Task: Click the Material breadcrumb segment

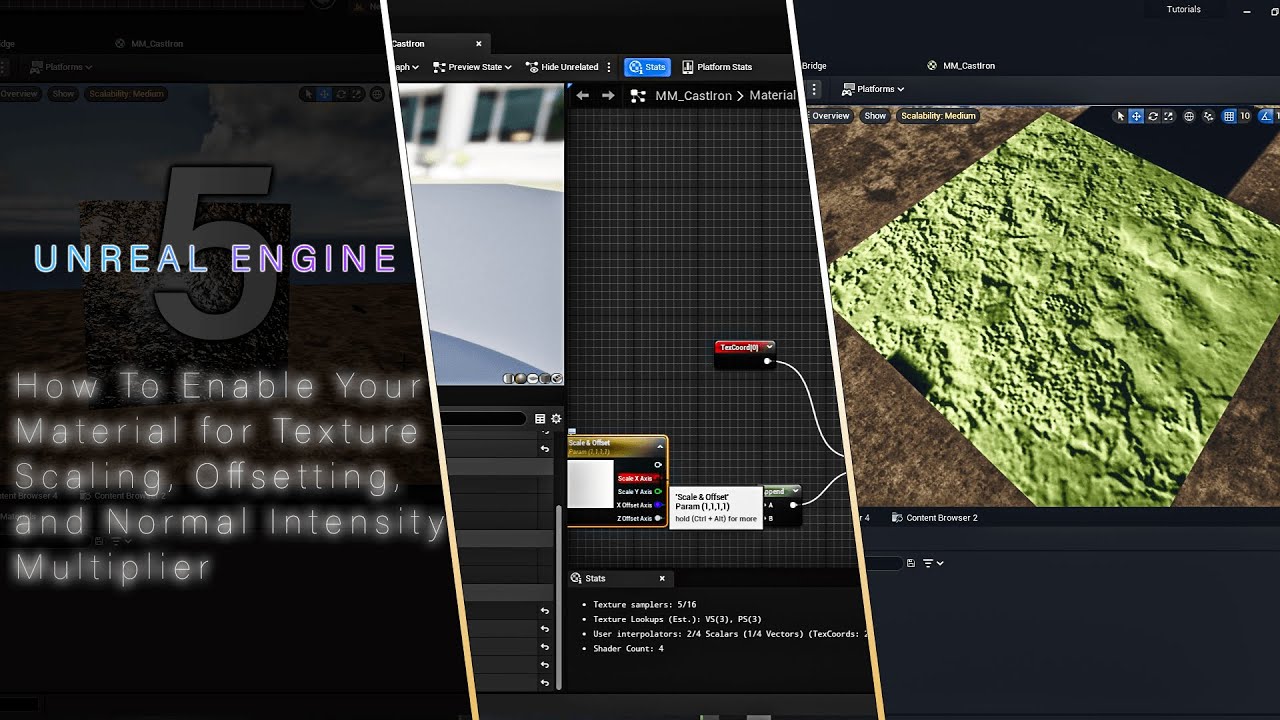Action: (x=772, y=96)
